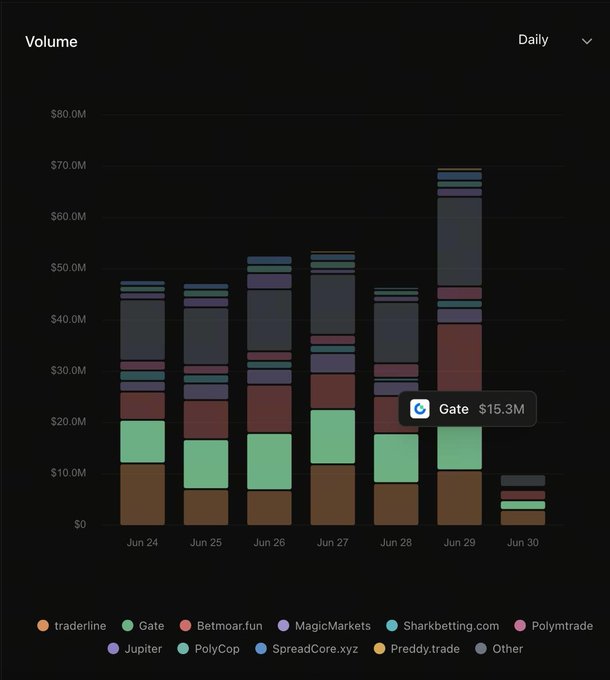Toggle traderline legend entry

click(x=72, y=626)
